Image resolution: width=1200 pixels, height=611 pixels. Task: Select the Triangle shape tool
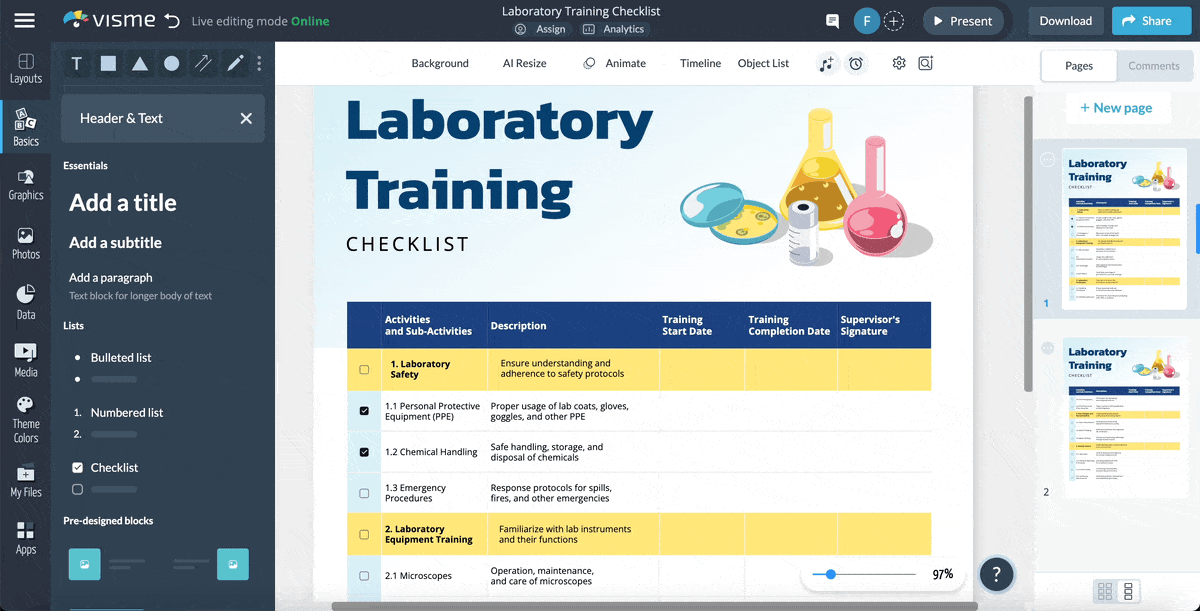tap(138, 63)
